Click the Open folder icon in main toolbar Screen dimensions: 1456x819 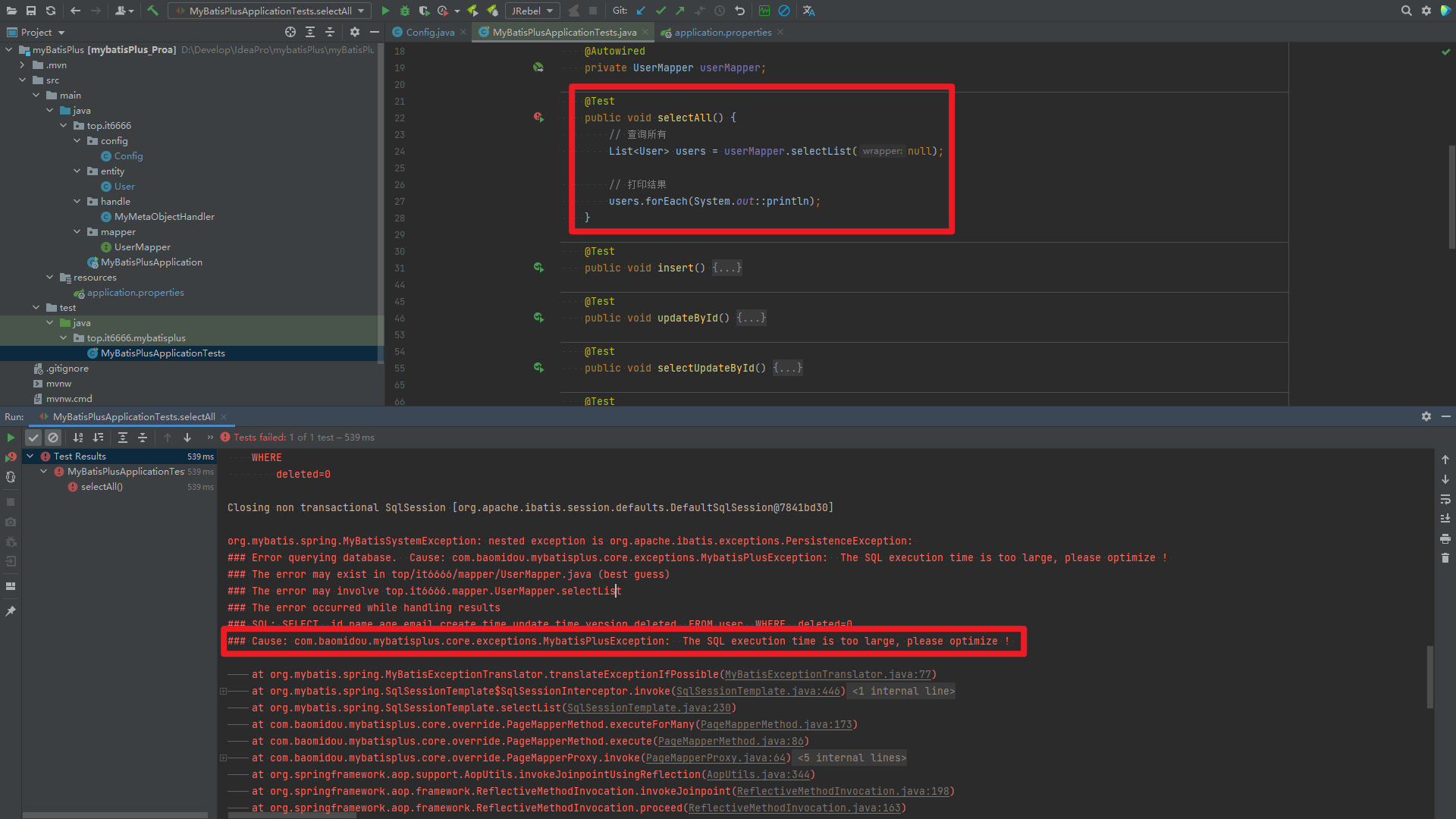coord(11,11)
